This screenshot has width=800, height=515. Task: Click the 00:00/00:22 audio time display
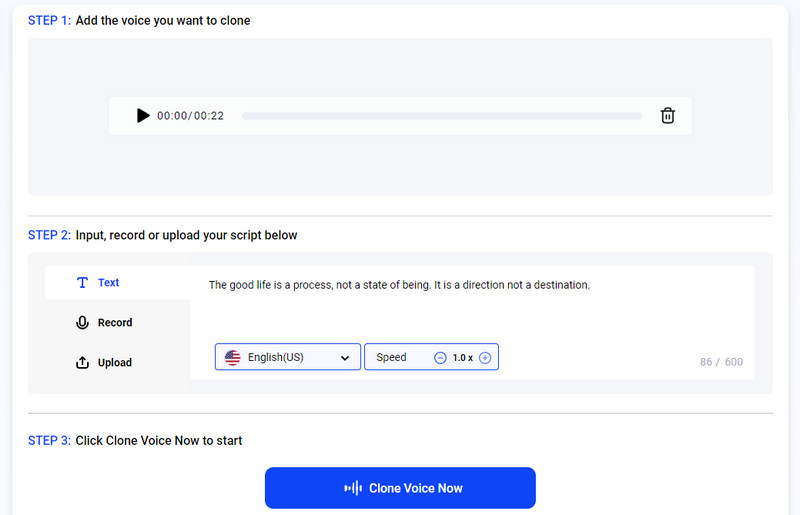point(190,116)
